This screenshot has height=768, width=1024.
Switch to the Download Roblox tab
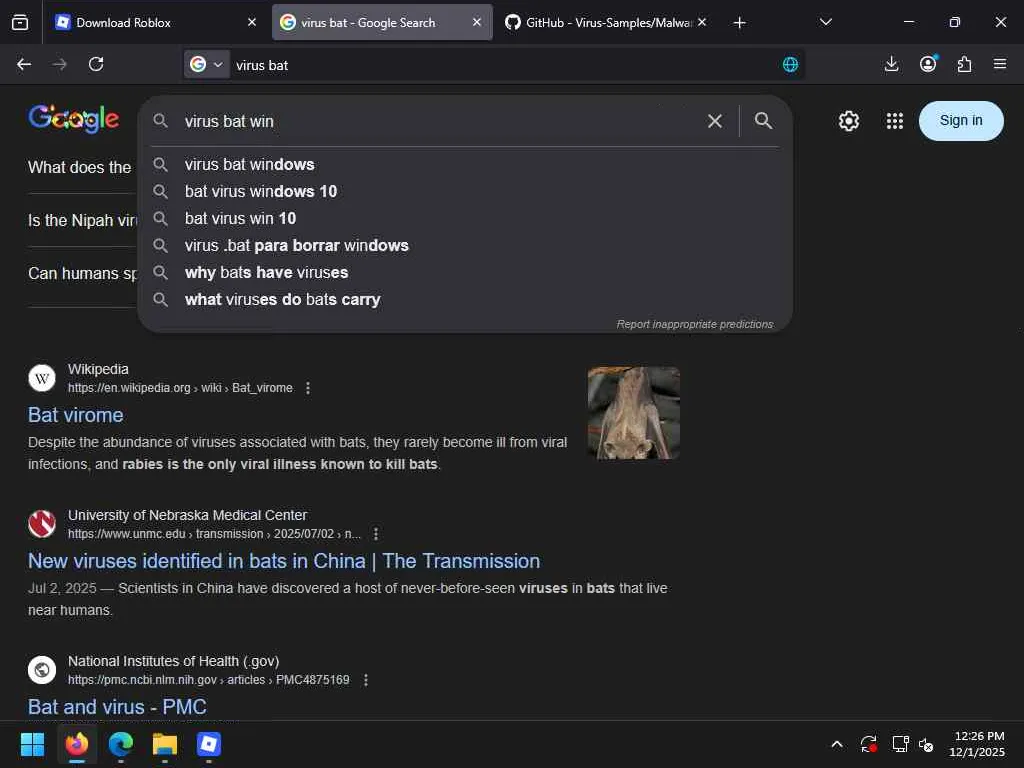[153, 23]
